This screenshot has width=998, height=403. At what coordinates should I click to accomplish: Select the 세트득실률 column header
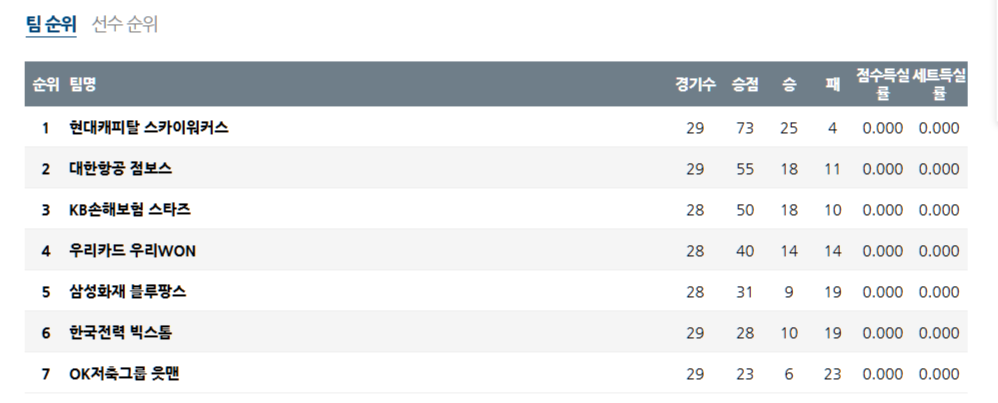939,85
